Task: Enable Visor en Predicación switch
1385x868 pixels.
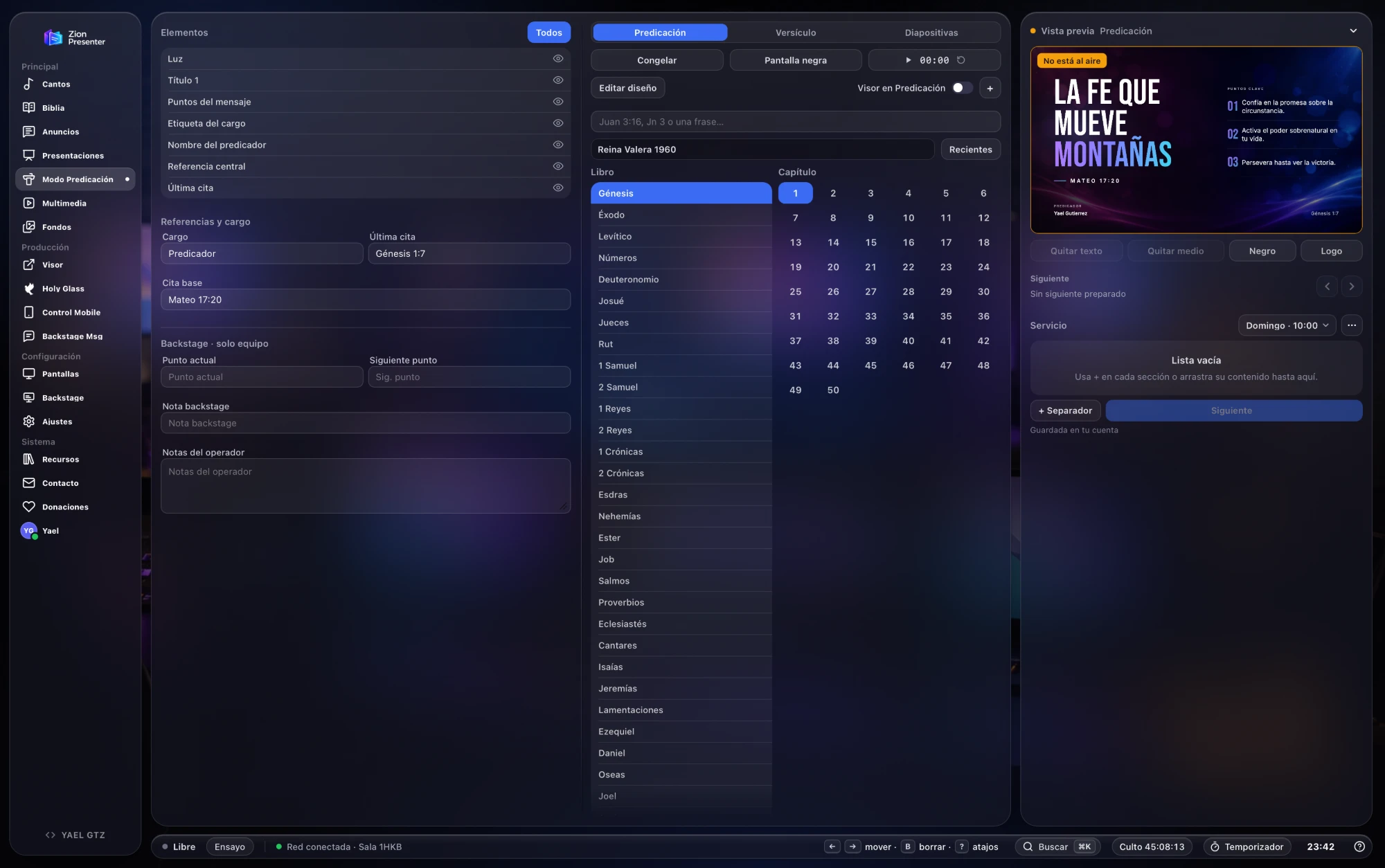Action: coord(962,88)
